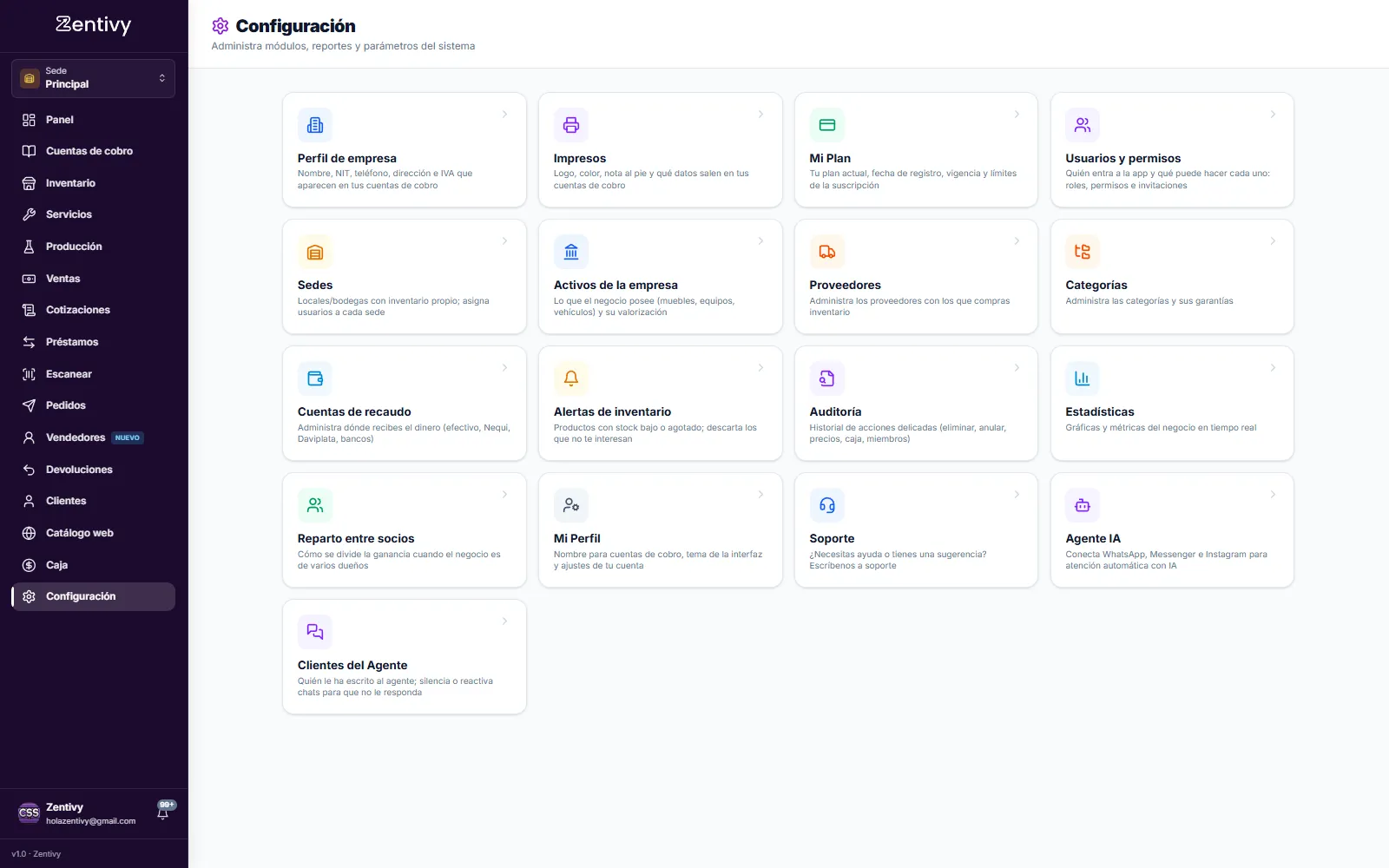Screen dimensions: 1389x868
Task: Click the chevron arrow on Mi Perfil card
Action: [760, 495]
